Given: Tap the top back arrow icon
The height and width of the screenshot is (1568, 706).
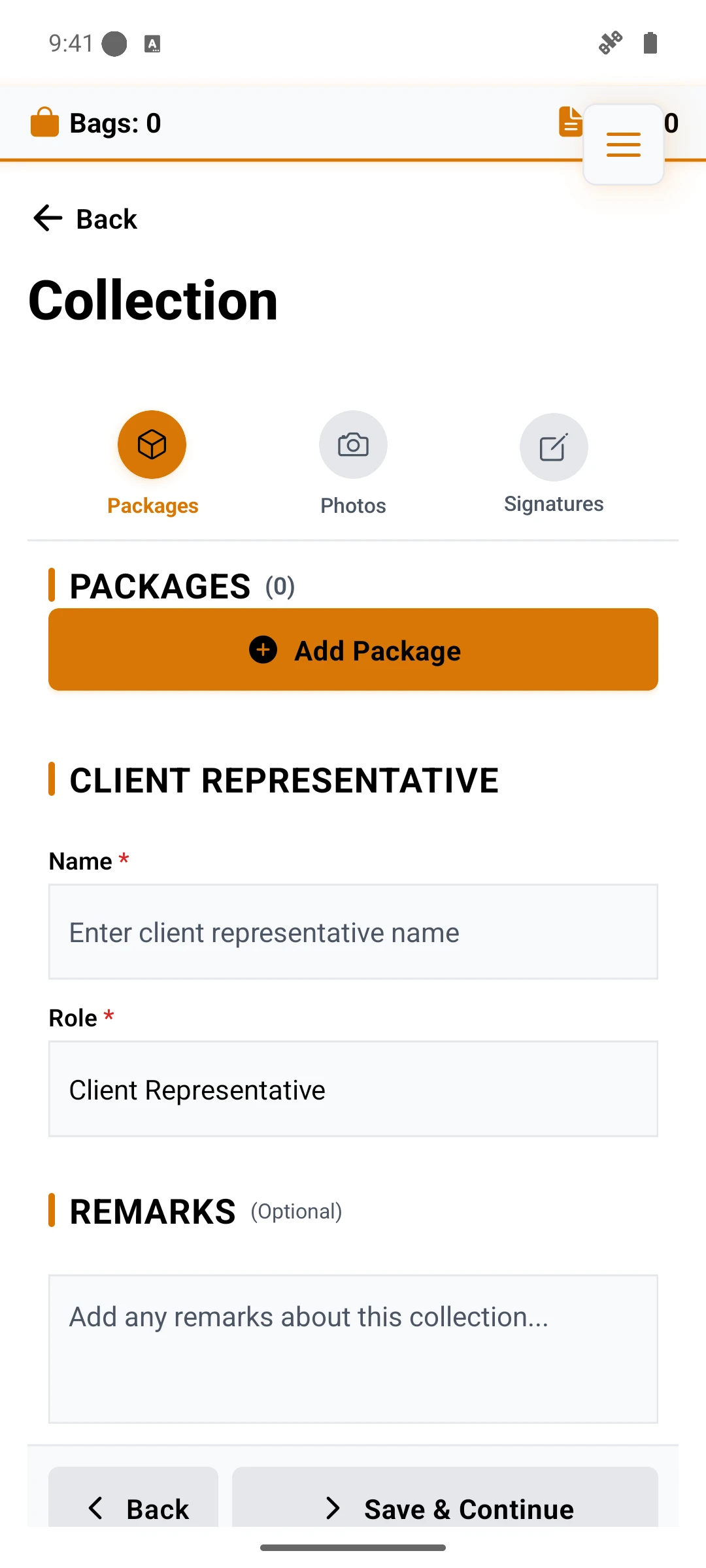Looking at the screenshot, I should point(48,218).
